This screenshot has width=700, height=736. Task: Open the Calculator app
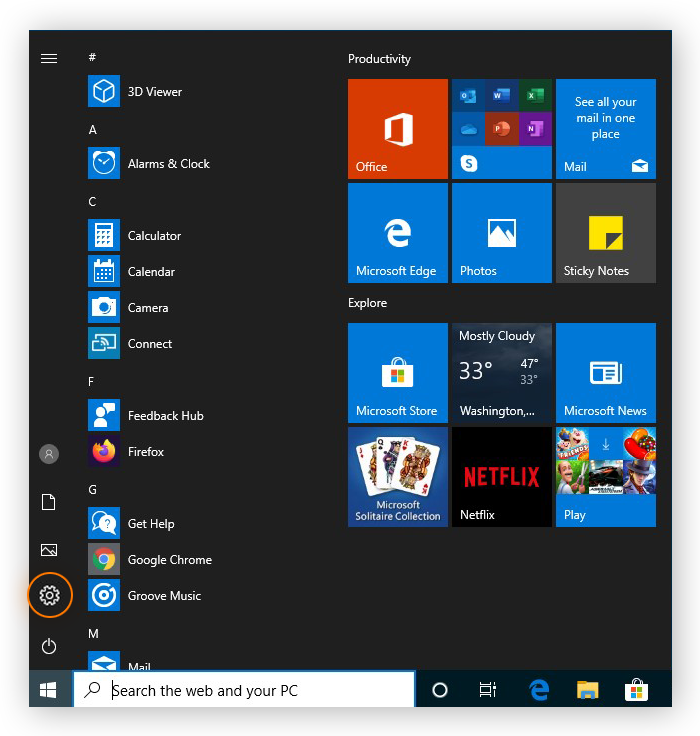(x=154, y=236)
